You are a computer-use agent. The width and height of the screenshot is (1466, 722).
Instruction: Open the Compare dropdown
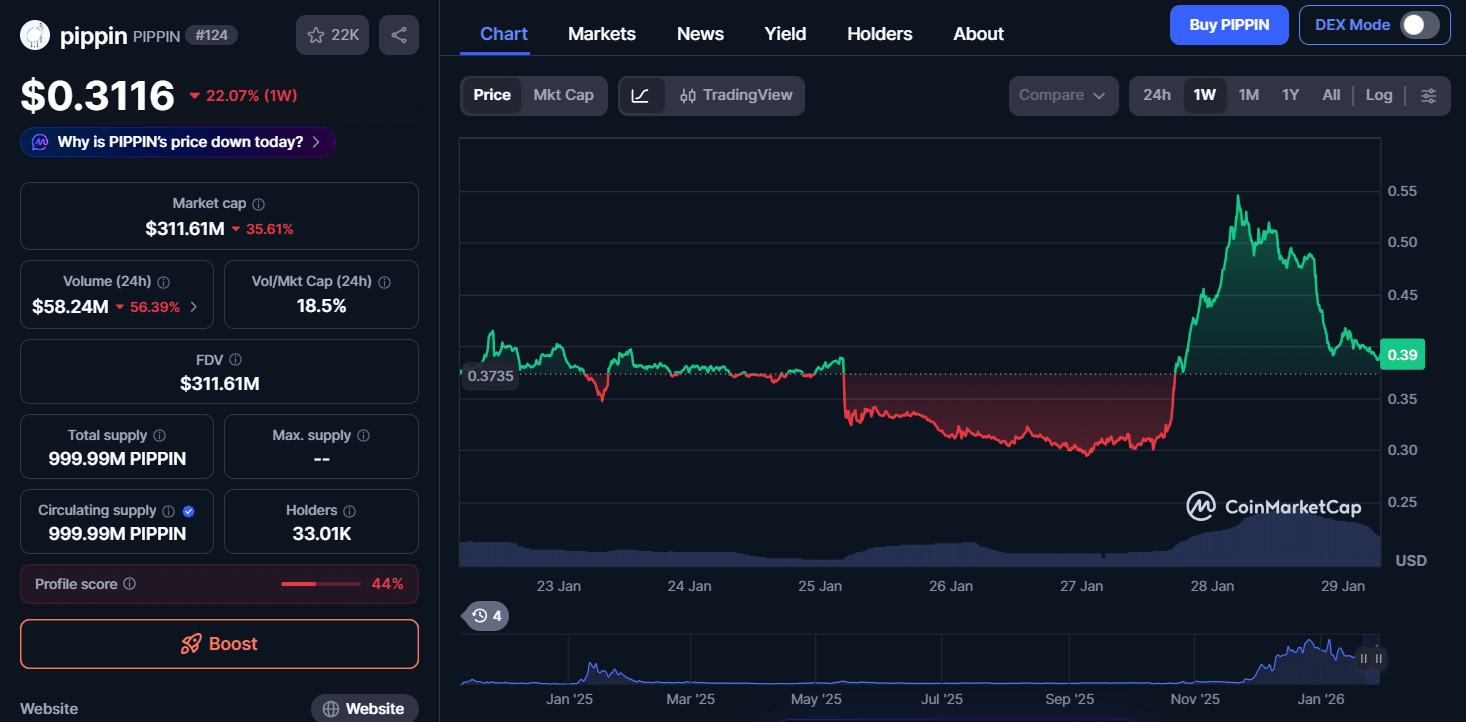(1062, 95)
